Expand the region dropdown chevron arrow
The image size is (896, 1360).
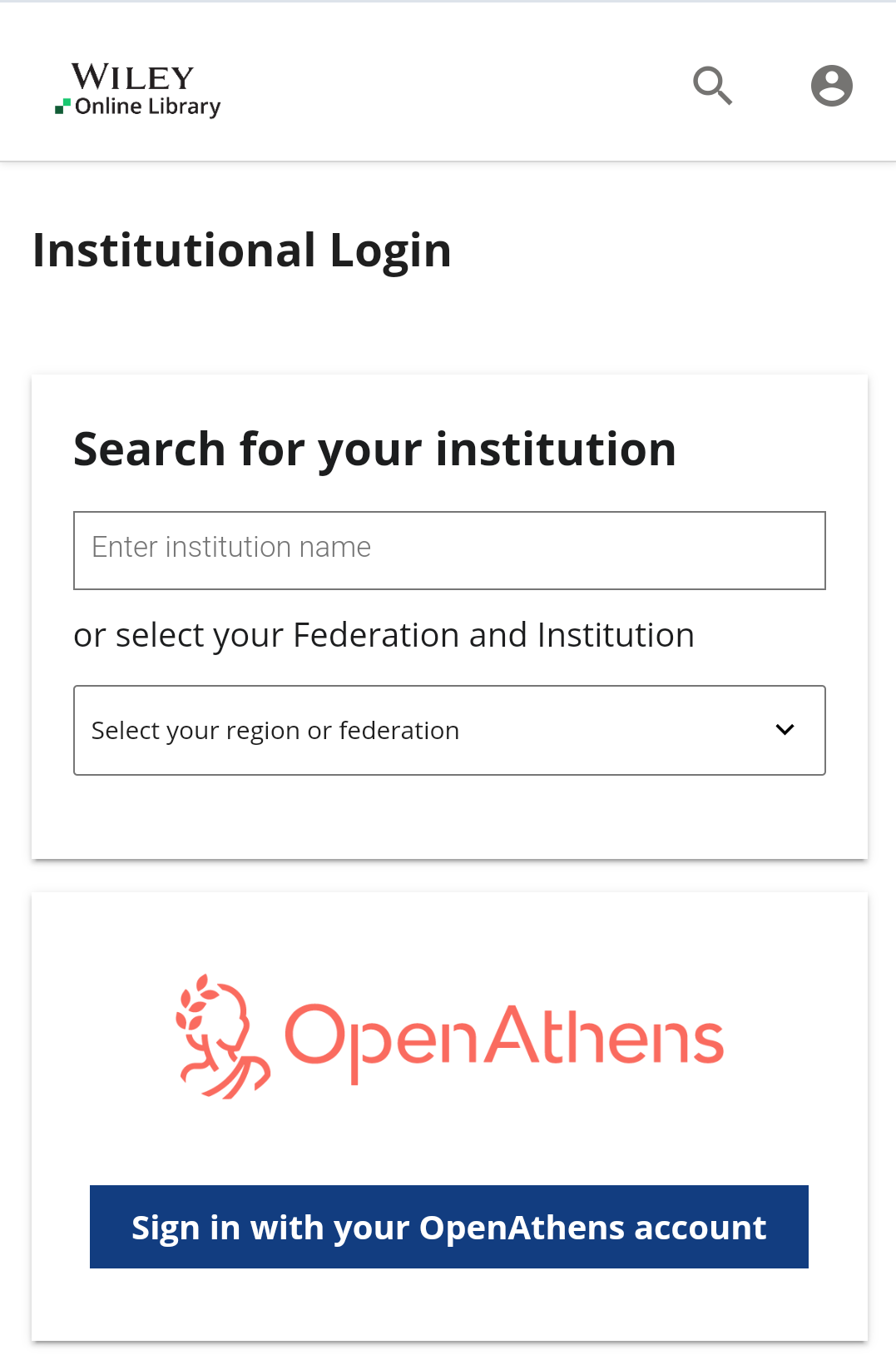click(x=785, y=730)
